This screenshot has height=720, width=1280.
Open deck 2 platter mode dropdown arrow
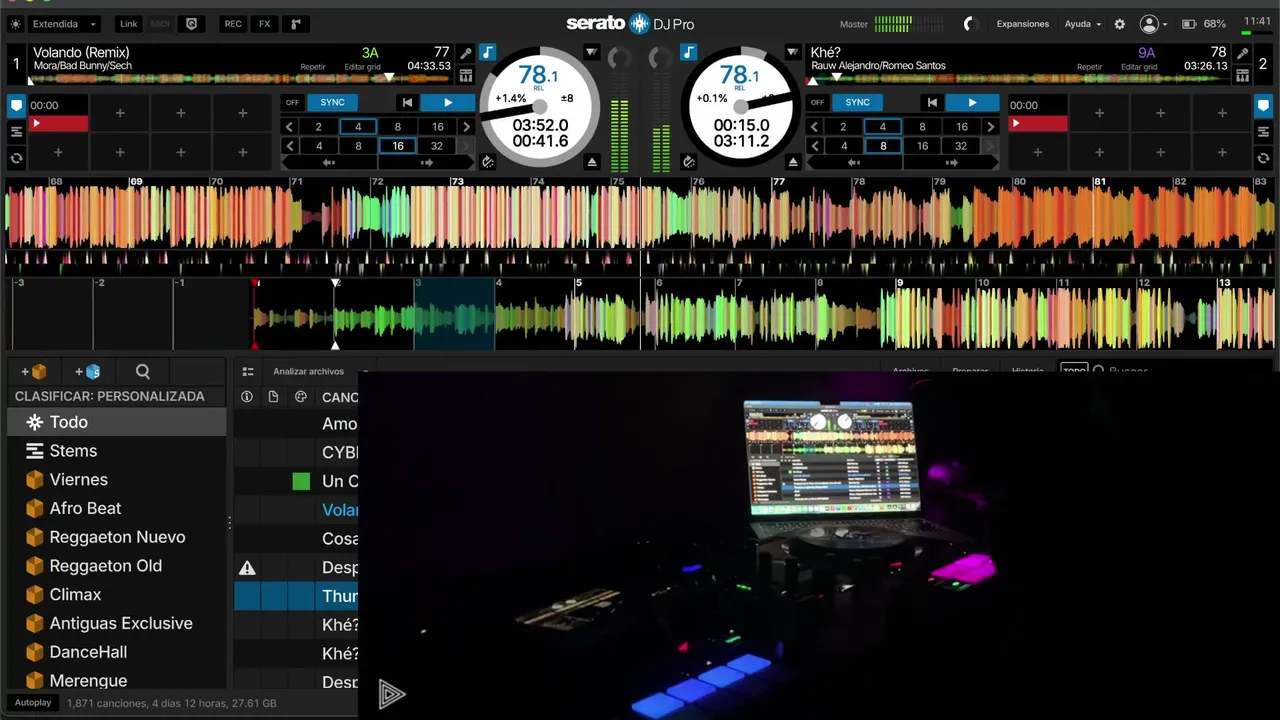coord(792,52)
